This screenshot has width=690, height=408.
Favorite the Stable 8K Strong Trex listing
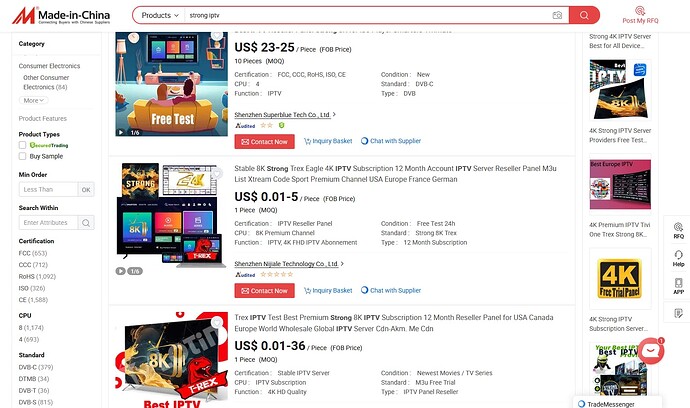point(217,174)
